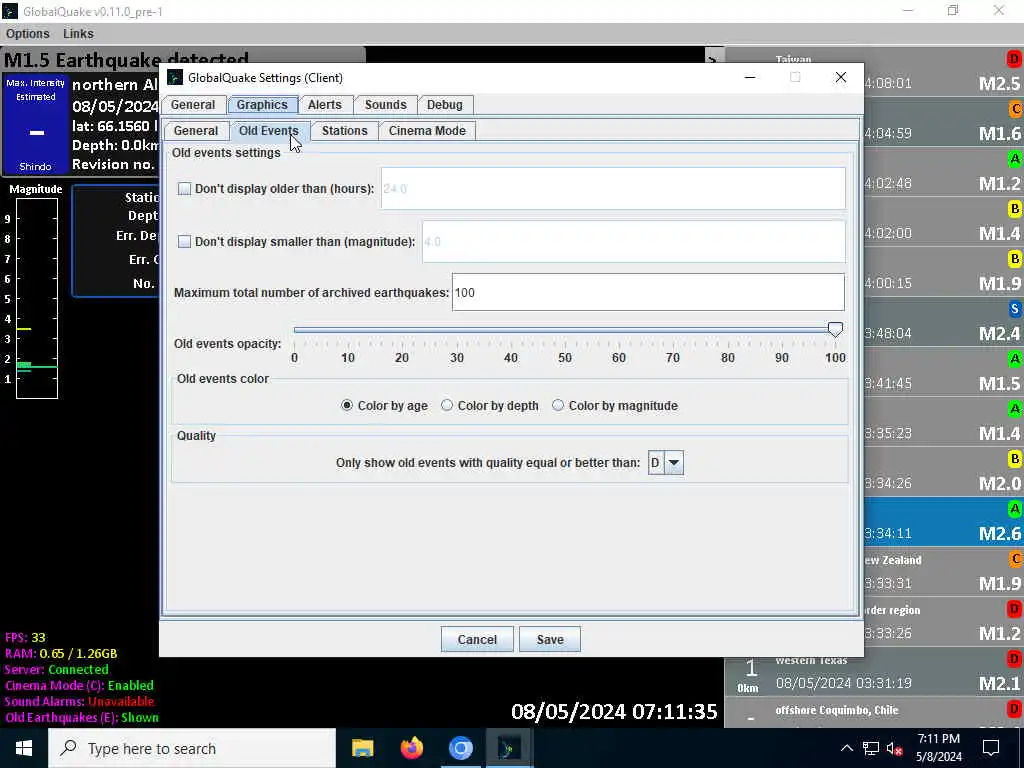Click the Cinema Mode (C) status text

79,685
